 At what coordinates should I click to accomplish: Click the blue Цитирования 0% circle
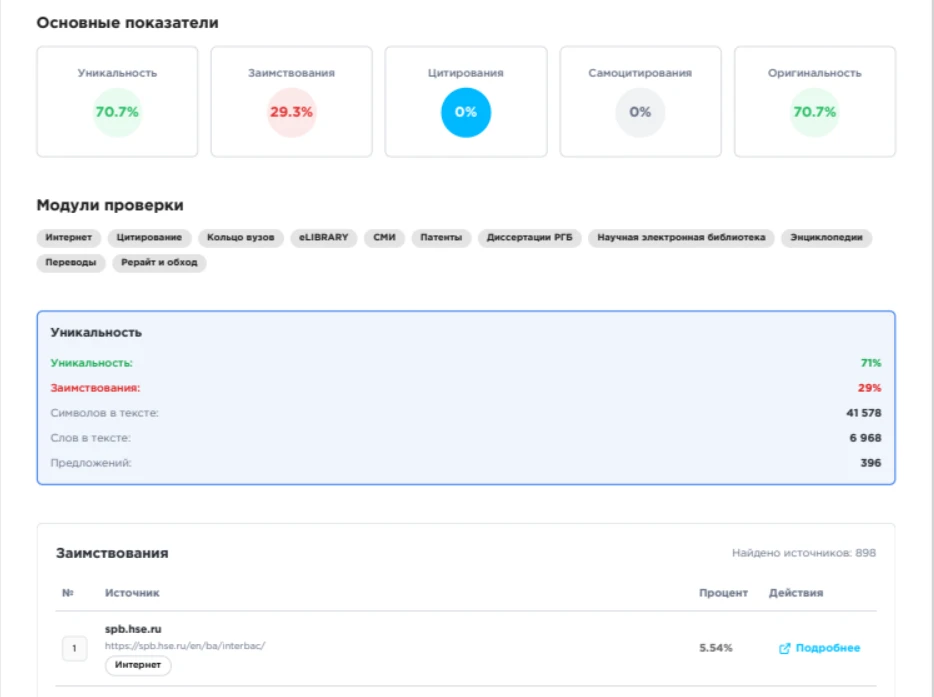point(466,112)
